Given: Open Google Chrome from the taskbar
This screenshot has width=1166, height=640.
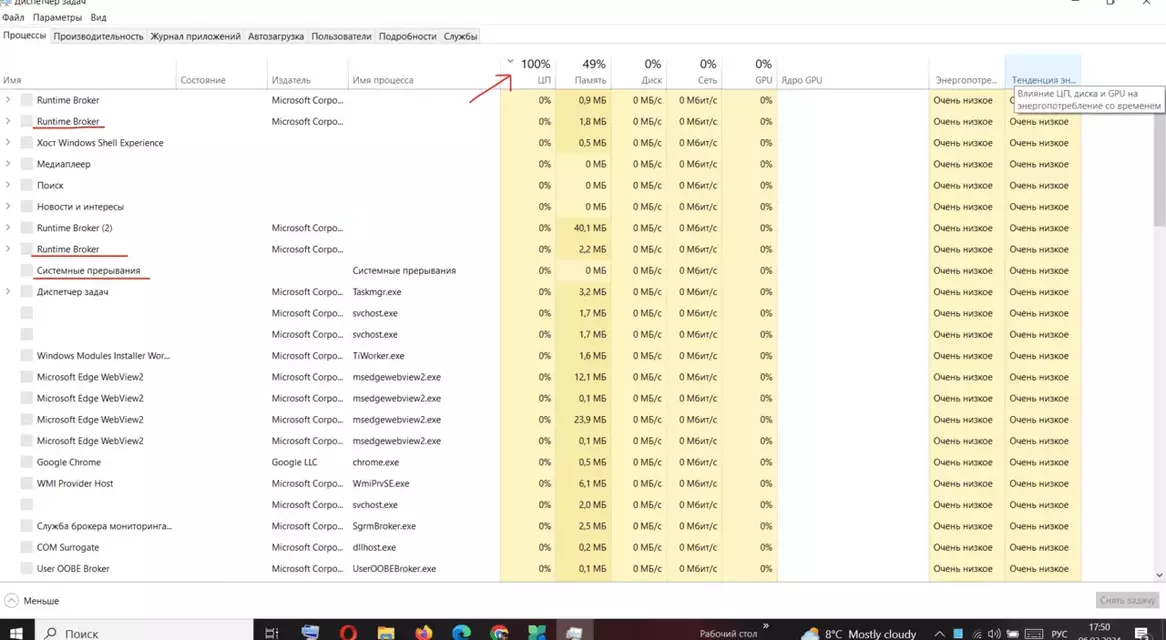Looking at the screenshot, I should click(x=500, y=633).
